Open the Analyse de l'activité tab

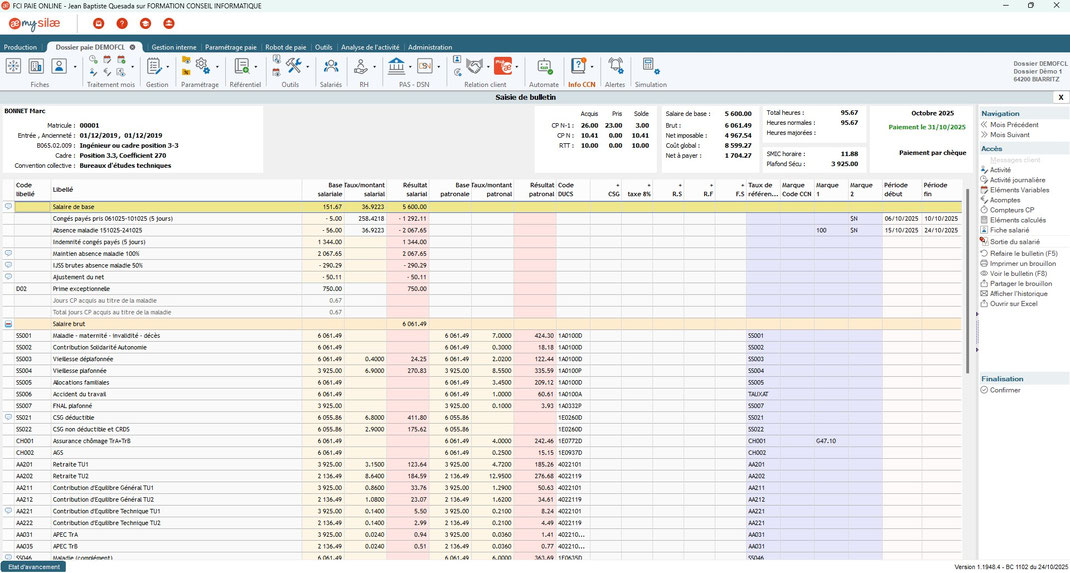(x=370, y=47)
